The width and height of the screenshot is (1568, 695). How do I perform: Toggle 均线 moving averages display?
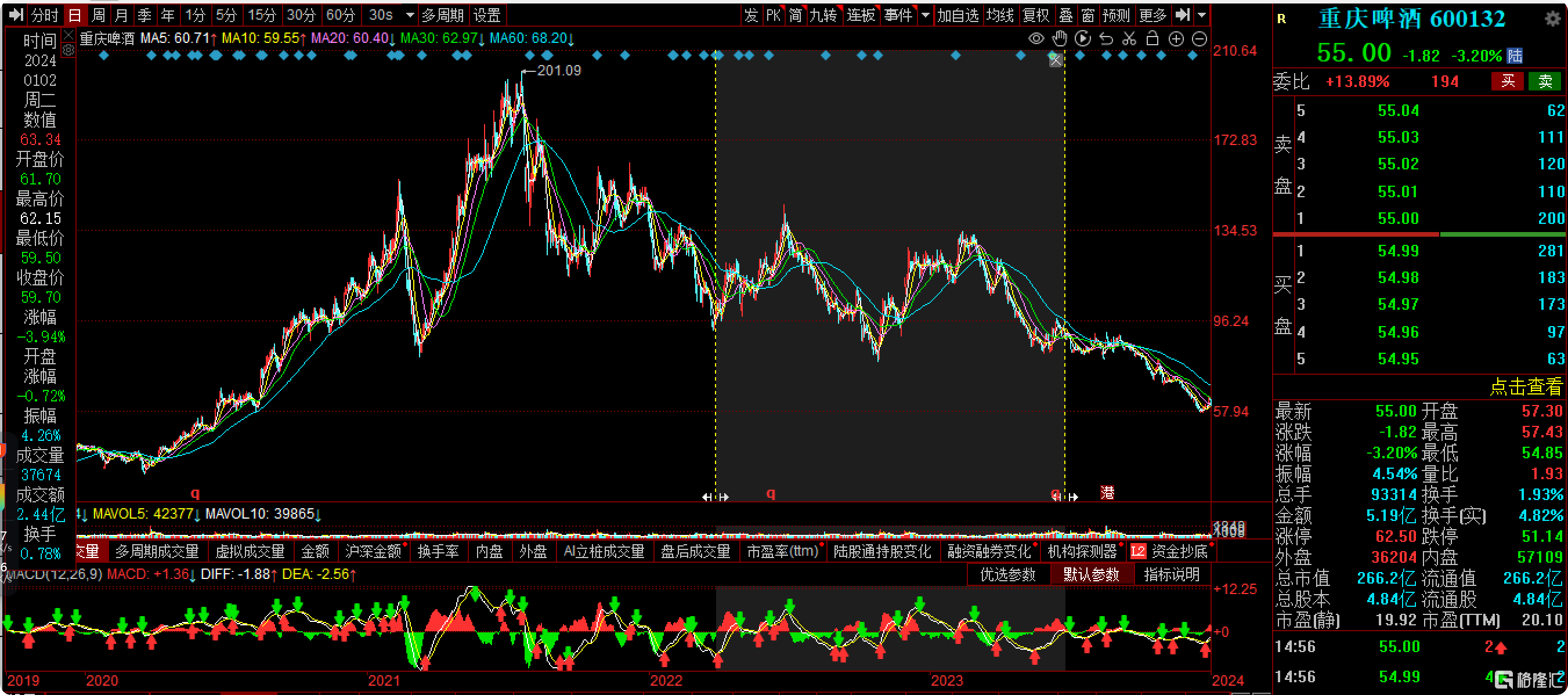(x=1000, y=15)
